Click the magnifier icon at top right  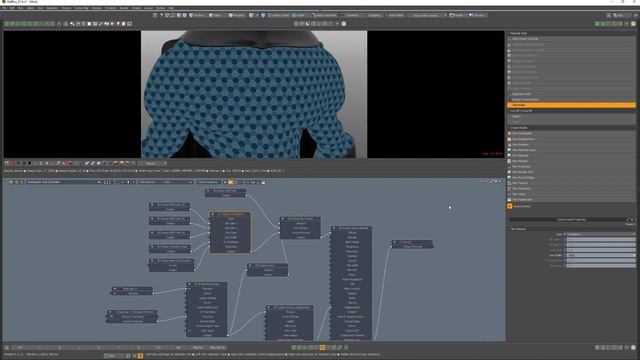(609, 15)
